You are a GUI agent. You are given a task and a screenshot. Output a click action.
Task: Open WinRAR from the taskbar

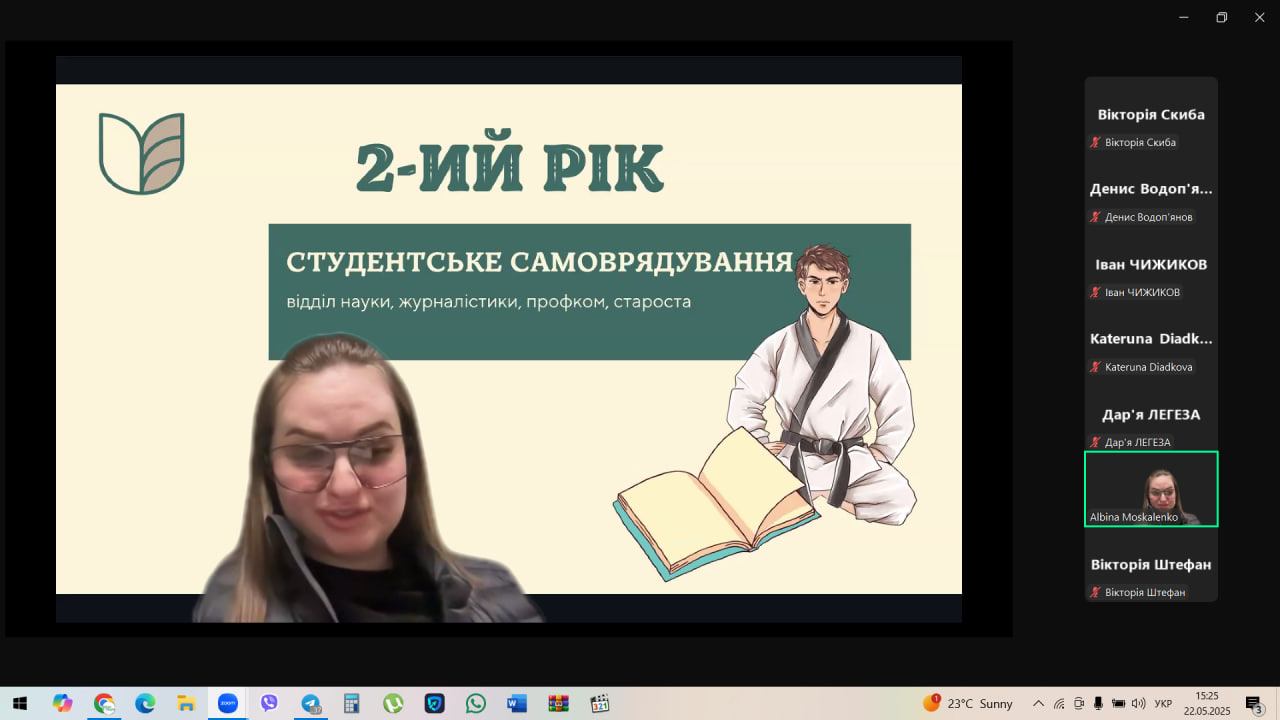[558, 703]
